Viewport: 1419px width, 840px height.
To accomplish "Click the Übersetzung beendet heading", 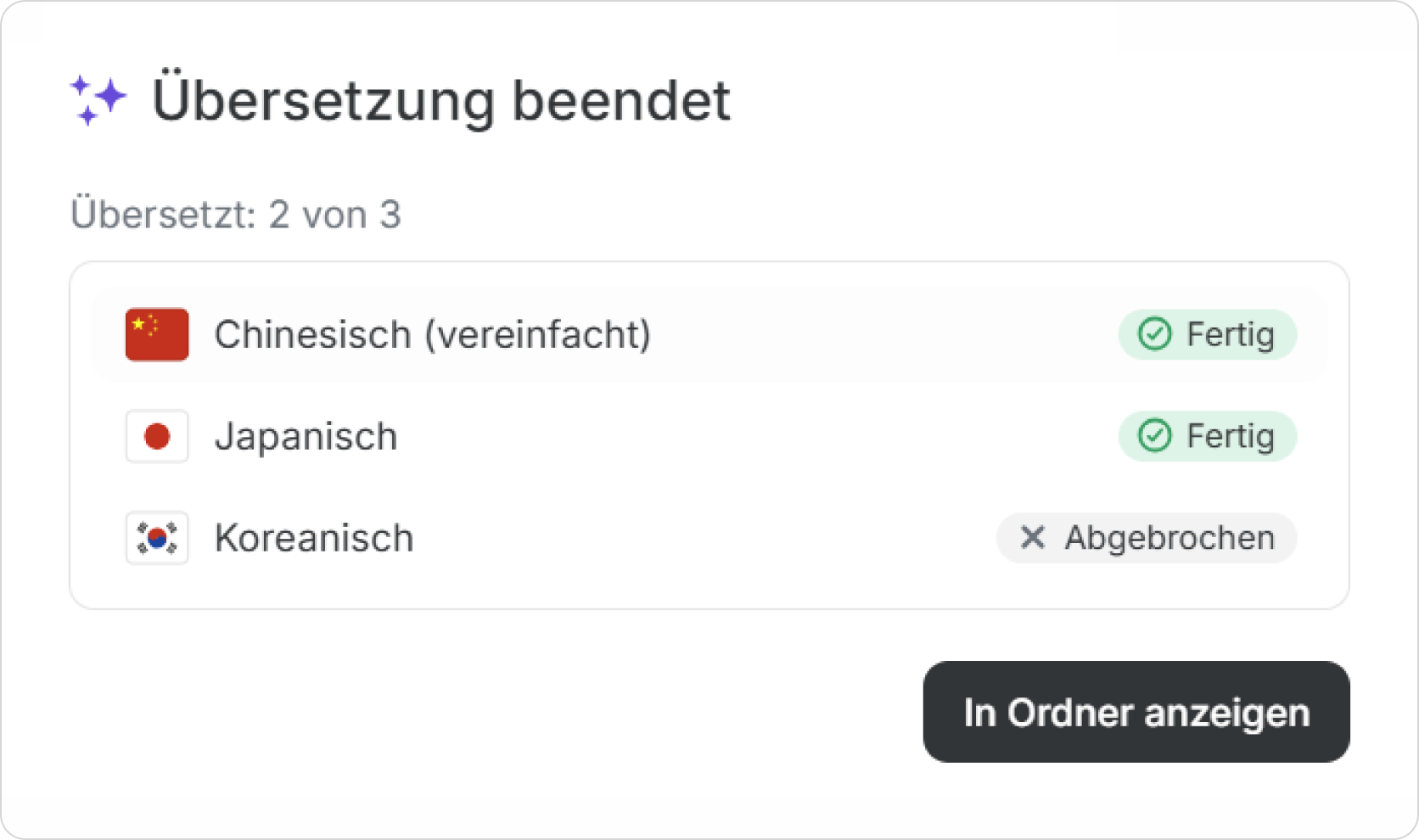I will pos(440,101).
